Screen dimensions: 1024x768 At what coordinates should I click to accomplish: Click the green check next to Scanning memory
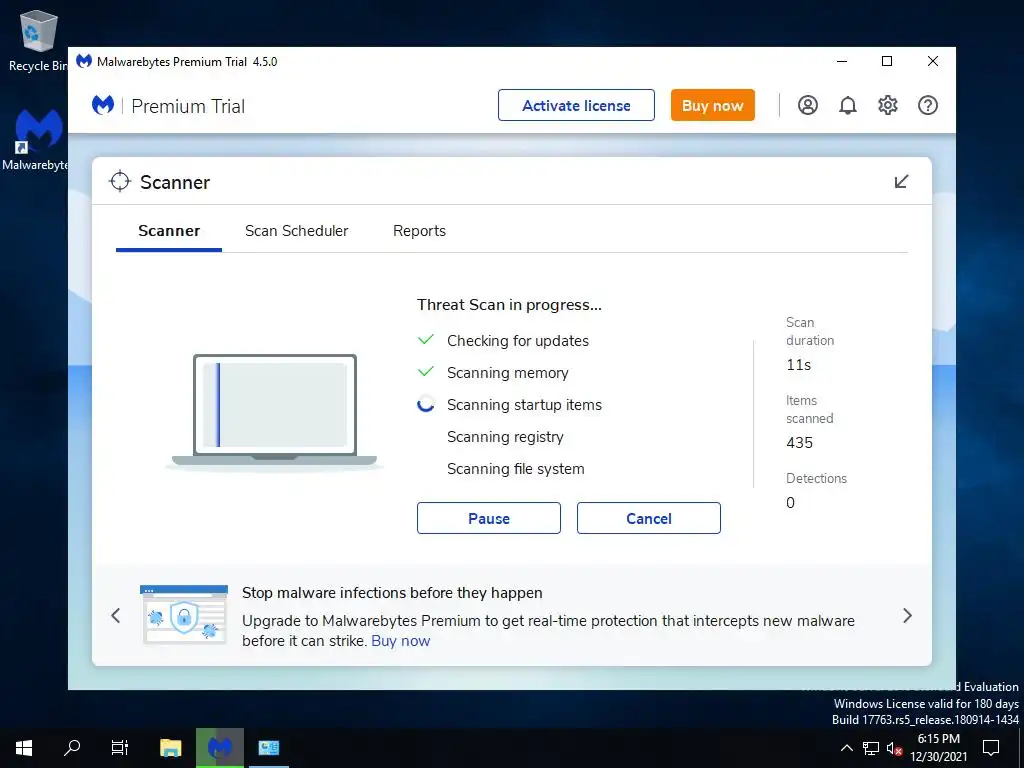425,372
